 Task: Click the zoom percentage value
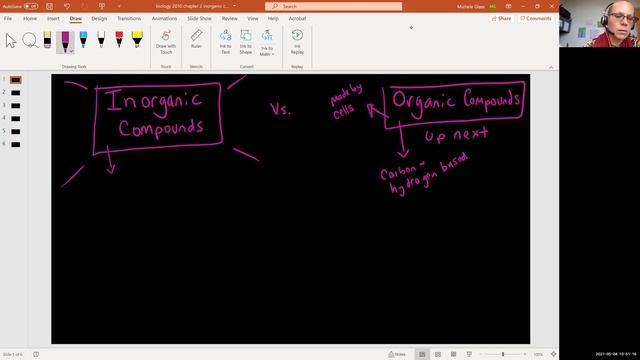[x=538, y=354]
